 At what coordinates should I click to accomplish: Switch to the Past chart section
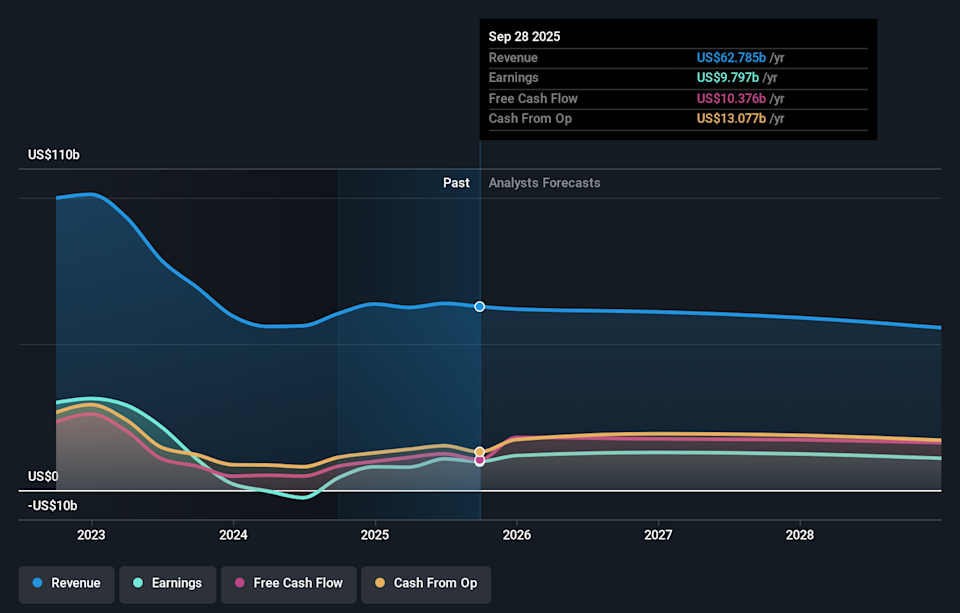[x=456, y=182]
